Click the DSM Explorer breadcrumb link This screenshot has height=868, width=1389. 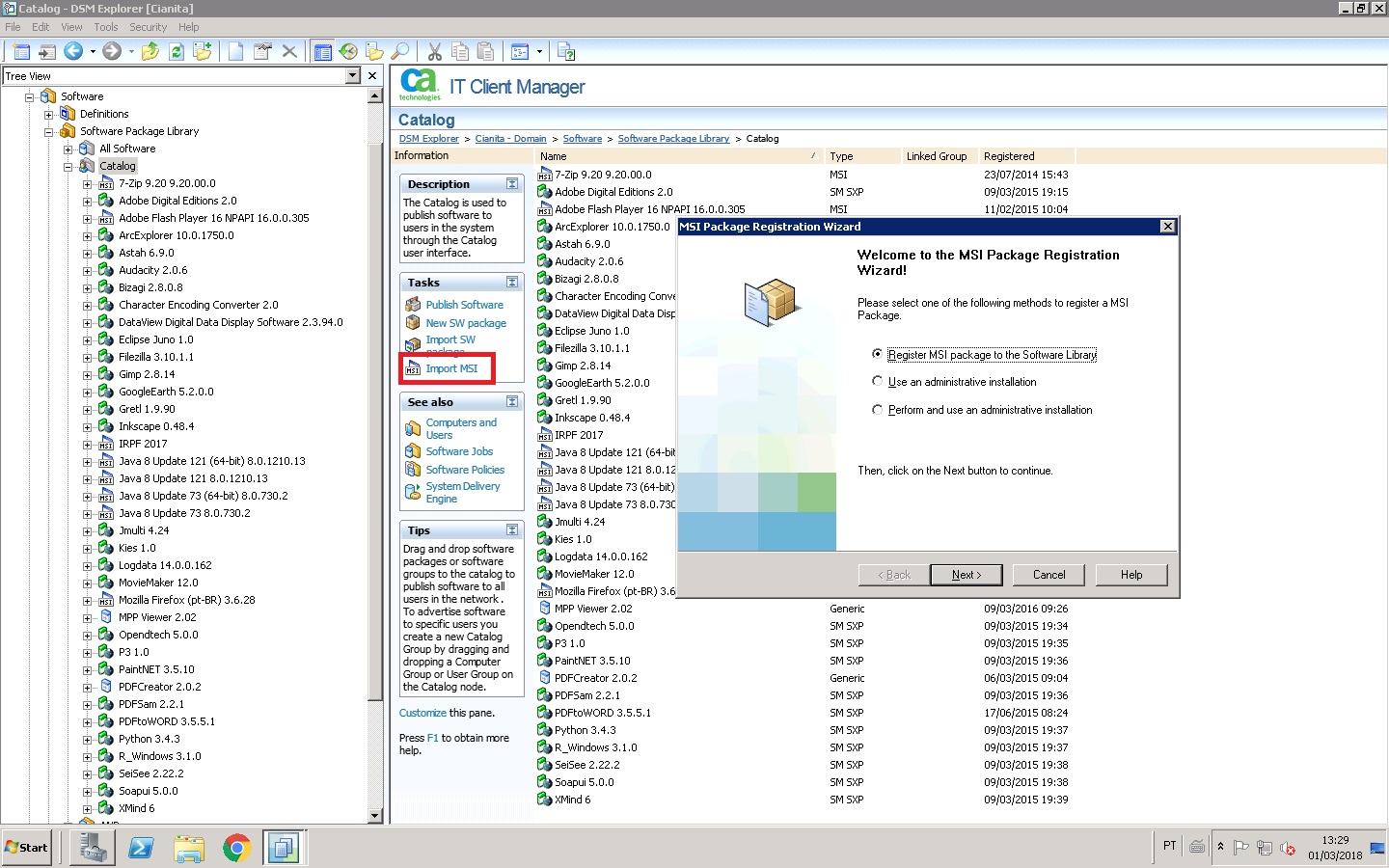click(429, 139)
